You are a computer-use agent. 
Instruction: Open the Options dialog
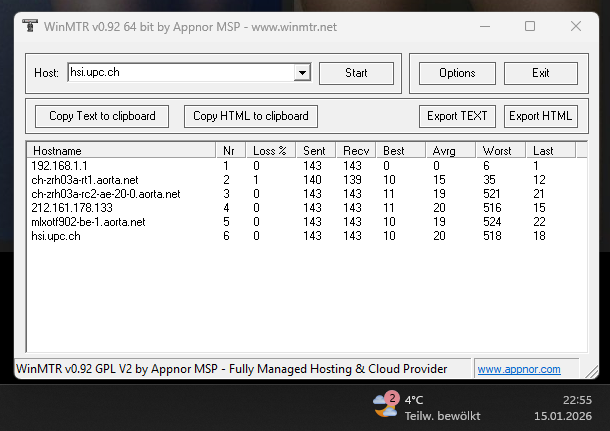click(x=457, y=73)
